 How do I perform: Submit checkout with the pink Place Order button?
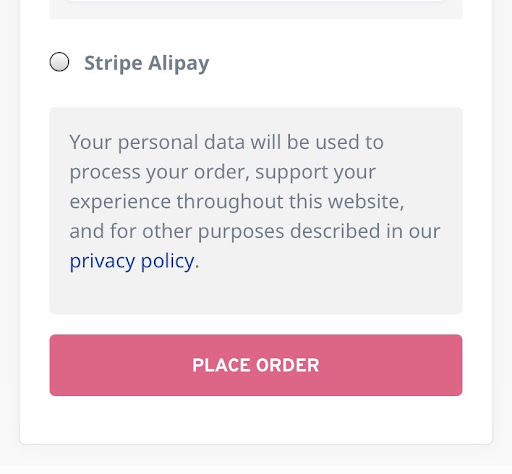[256, 365]
